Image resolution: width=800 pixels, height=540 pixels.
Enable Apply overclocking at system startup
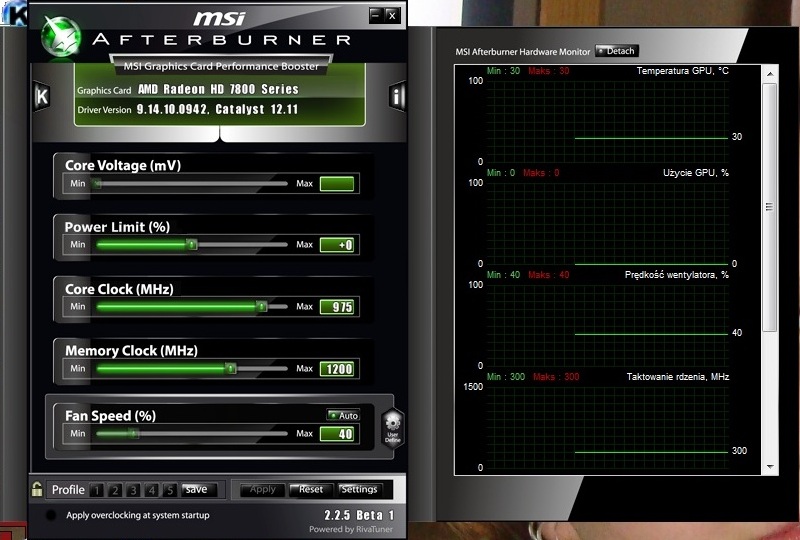click(x=51, y=515)
